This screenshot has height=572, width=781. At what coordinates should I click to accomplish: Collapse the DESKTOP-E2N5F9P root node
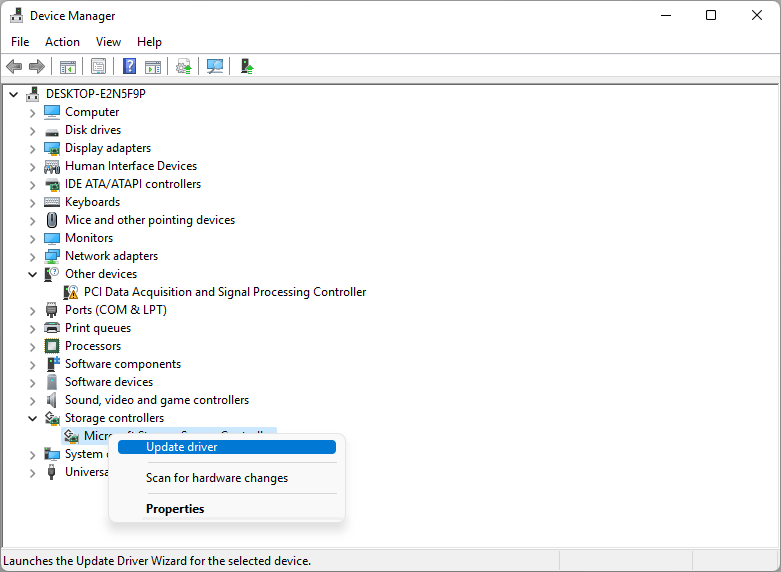(13, 94)
